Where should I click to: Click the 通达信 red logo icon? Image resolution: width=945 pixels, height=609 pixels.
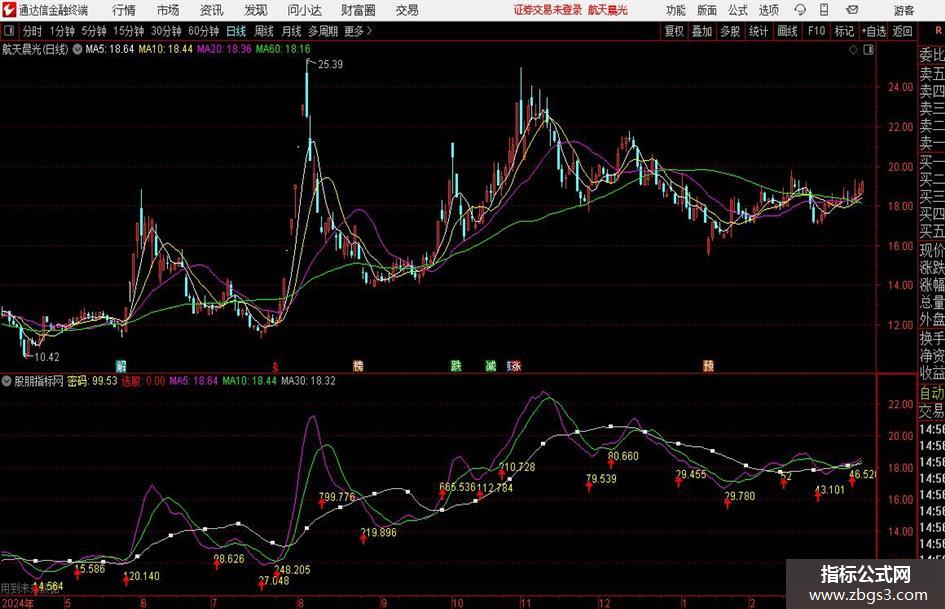coord(9,10)
